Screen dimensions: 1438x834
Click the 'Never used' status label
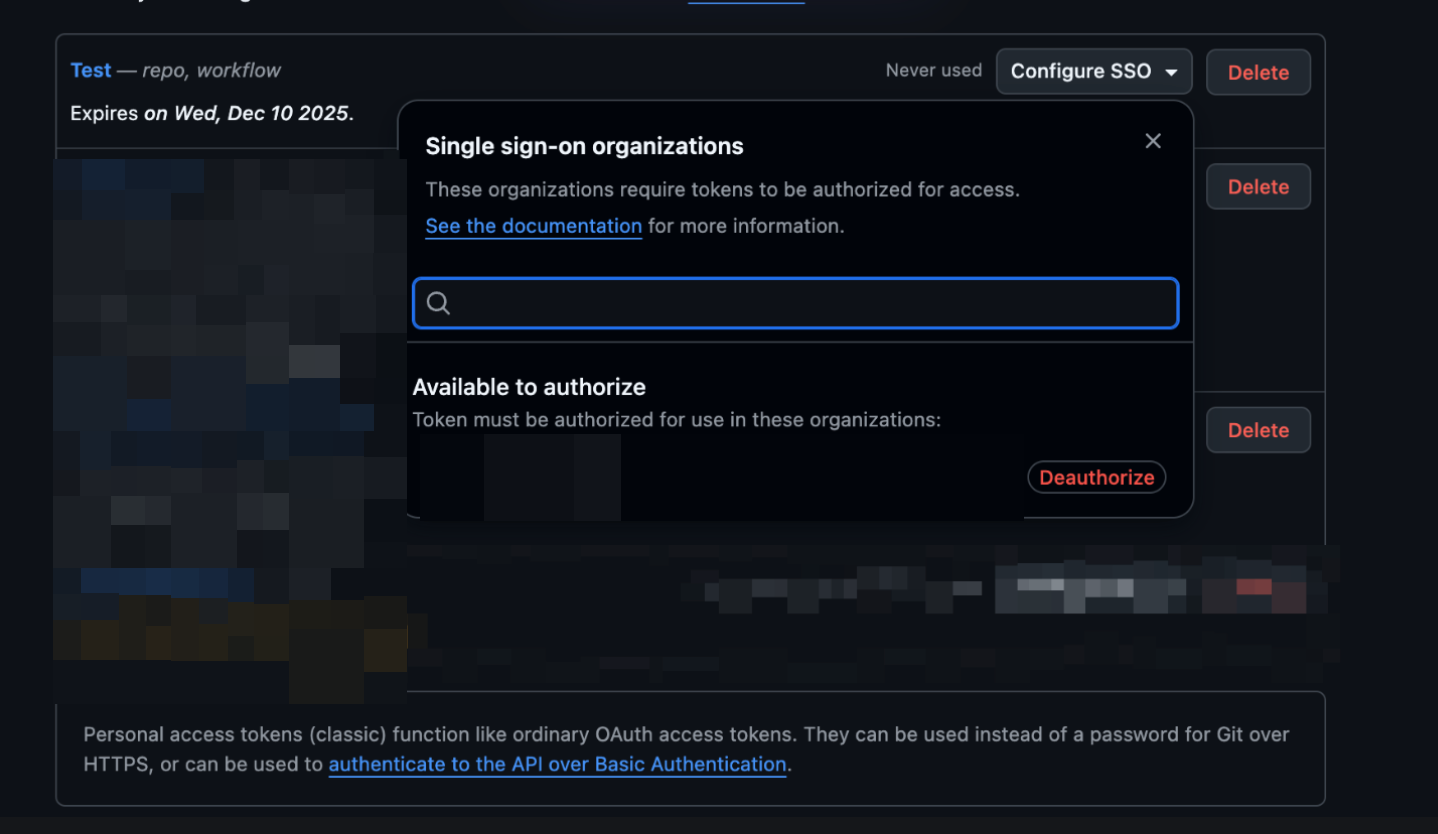[x=933, y=71]
